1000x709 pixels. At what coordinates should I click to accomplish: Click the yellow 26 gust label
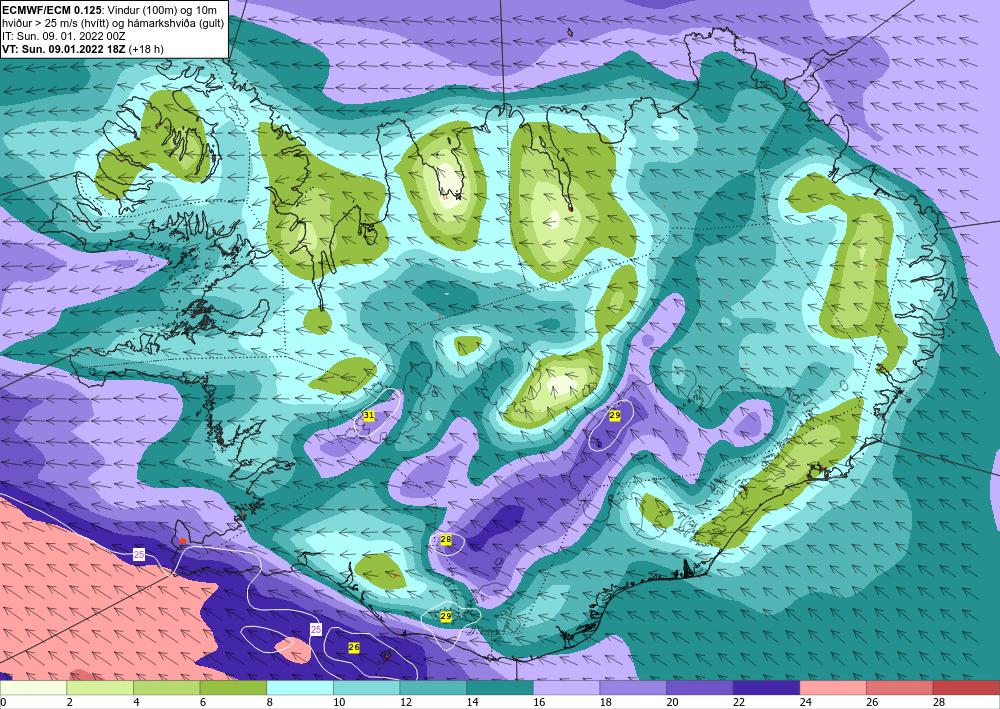[x=354, y=647]
